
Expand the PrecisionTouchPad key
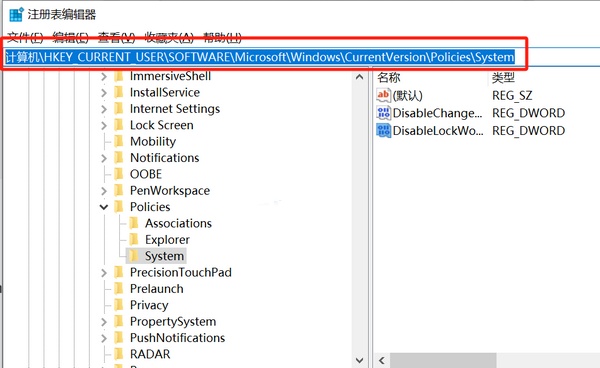point(104,272)
